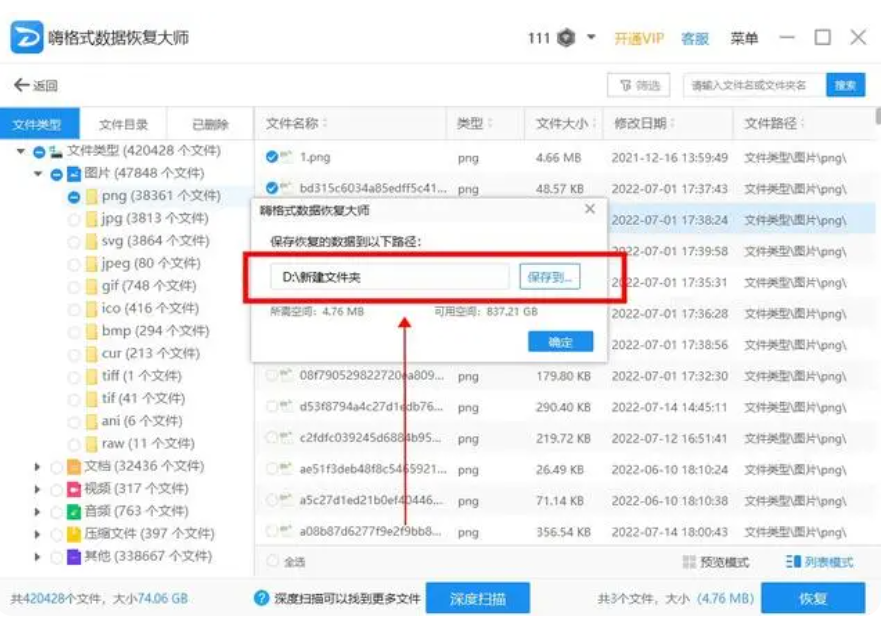Open 客服 customer service
This screenshot has height=625, width=887.
[x=695, y=38]
